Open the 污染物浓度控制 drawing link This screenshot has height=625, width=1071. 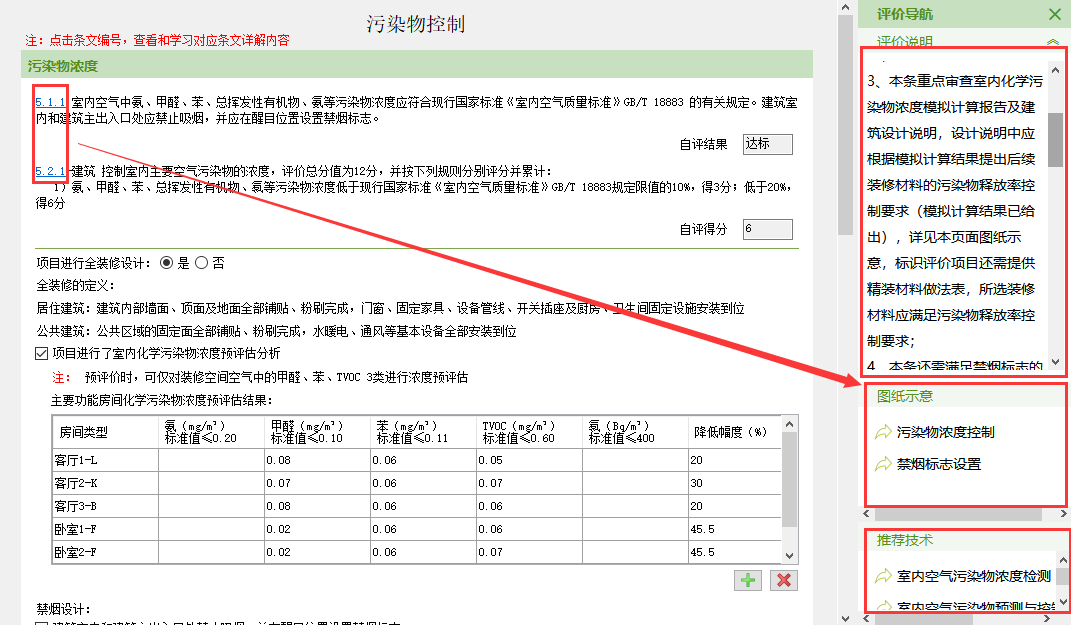pos(945,433)
